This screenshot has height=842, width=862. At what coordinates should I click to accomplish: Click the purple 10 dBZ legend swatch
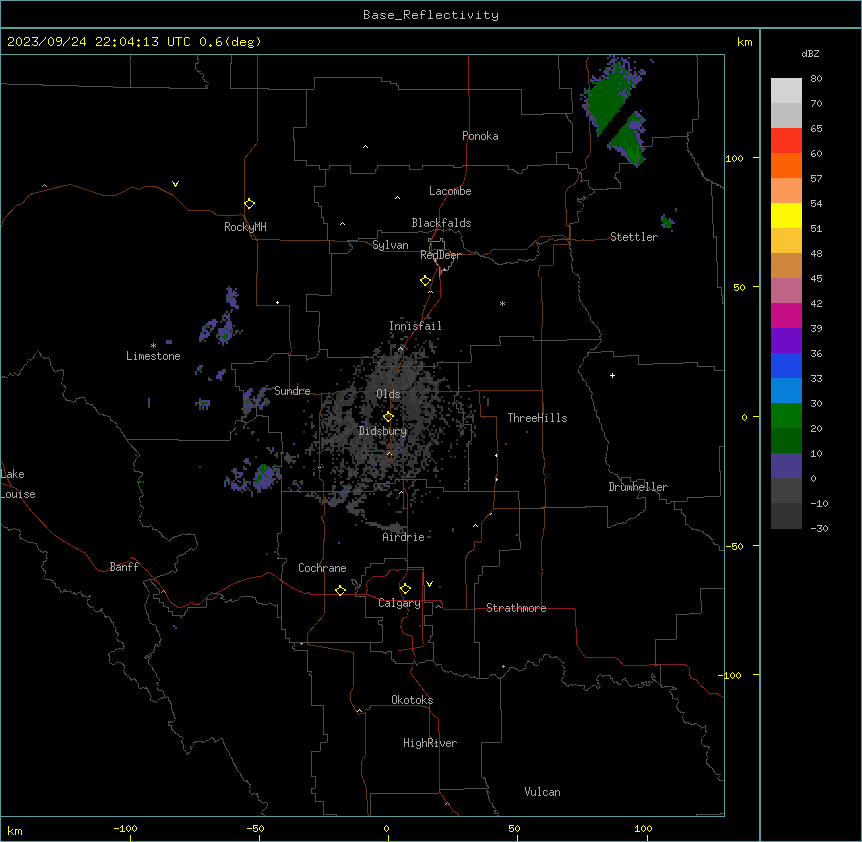[786, 466]
